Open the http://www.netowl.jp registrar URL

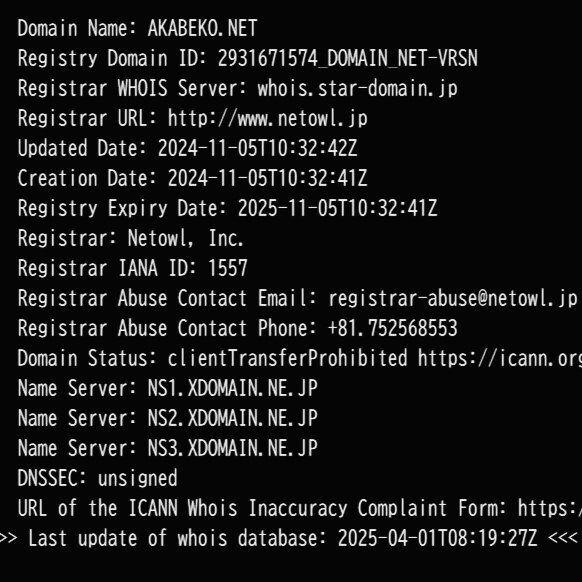[268, 119]
